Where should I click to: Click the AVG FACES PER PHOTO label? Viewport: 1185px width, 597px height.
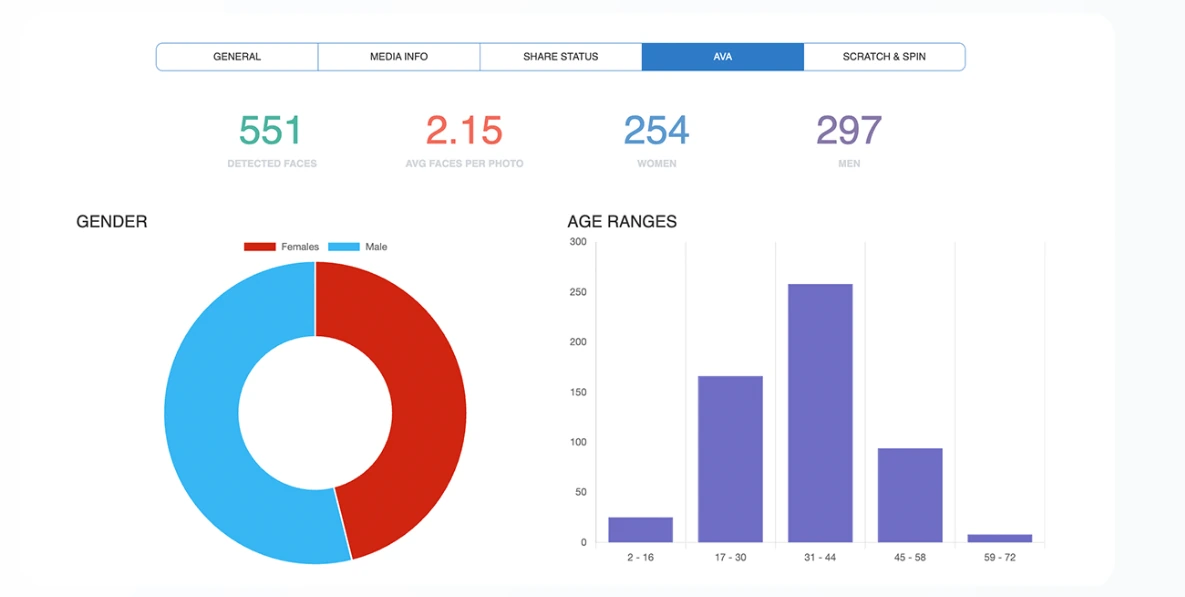point(464,164)
